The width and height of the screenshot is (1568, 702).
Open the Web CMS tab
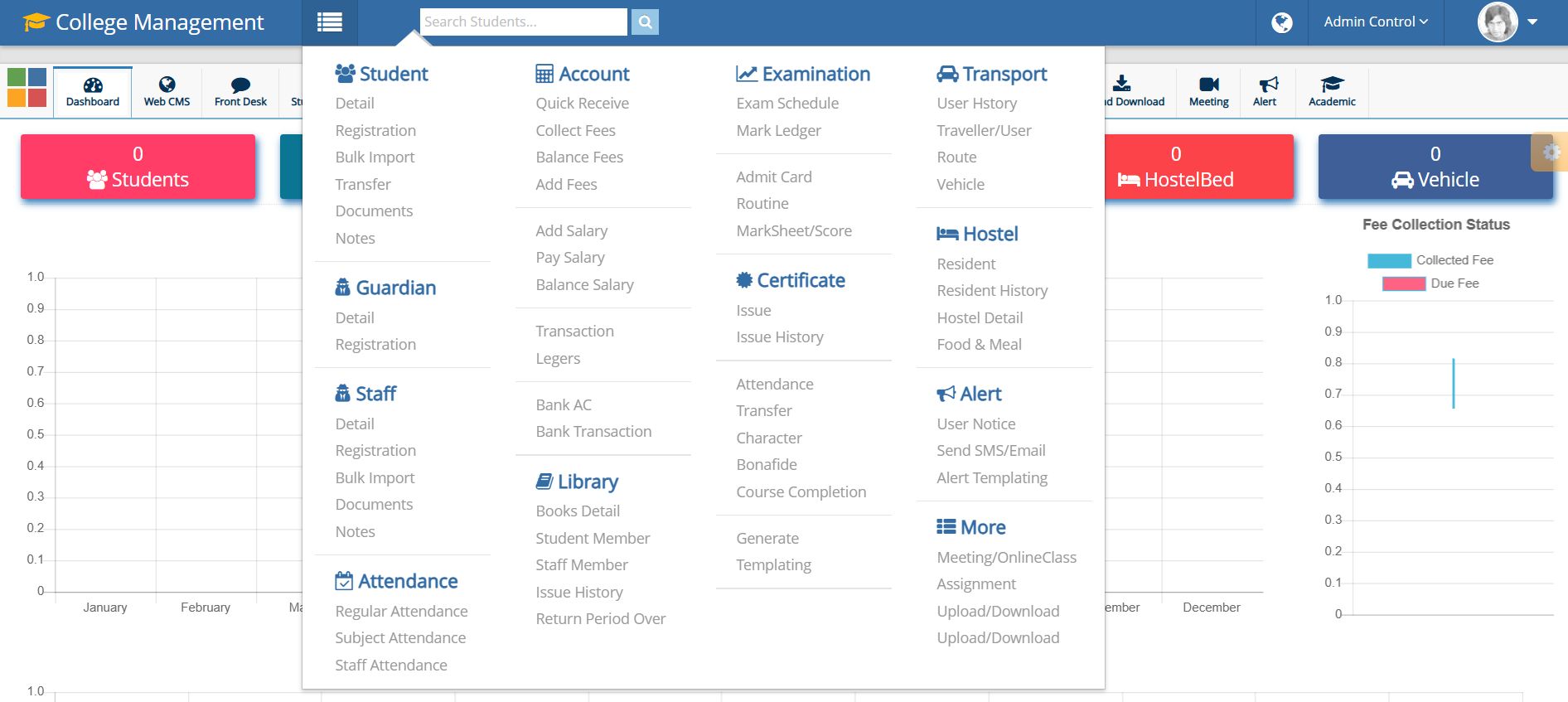[x=167, y=92]
